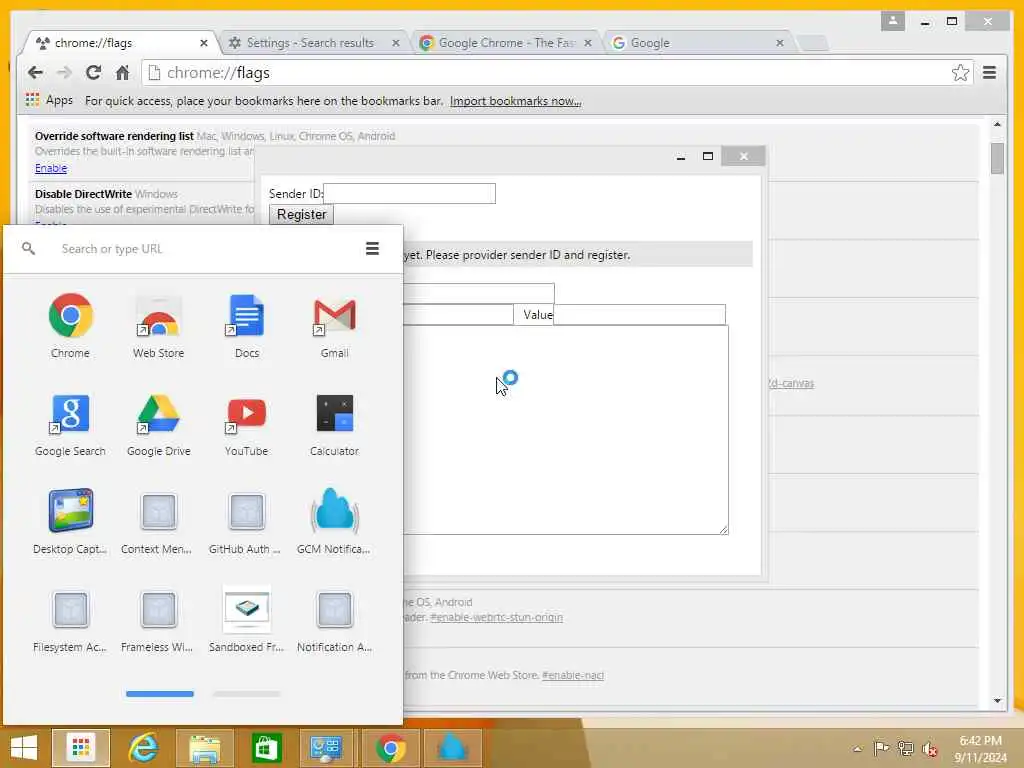The height and width of the screenshot is (768, 1024).
Task: Click the Register button
Action: coord(301,214)
